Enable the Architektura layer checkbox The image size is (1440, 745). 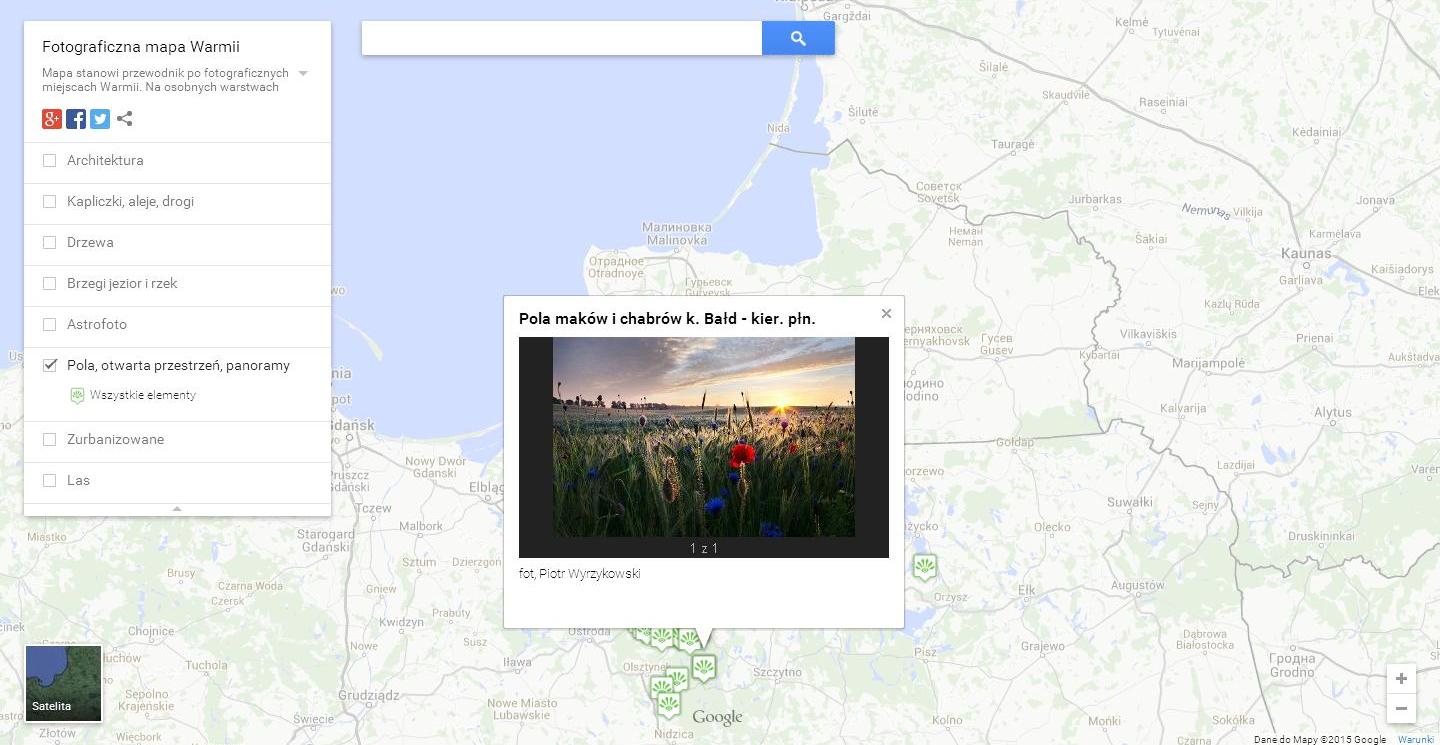(x=50, y=160)
